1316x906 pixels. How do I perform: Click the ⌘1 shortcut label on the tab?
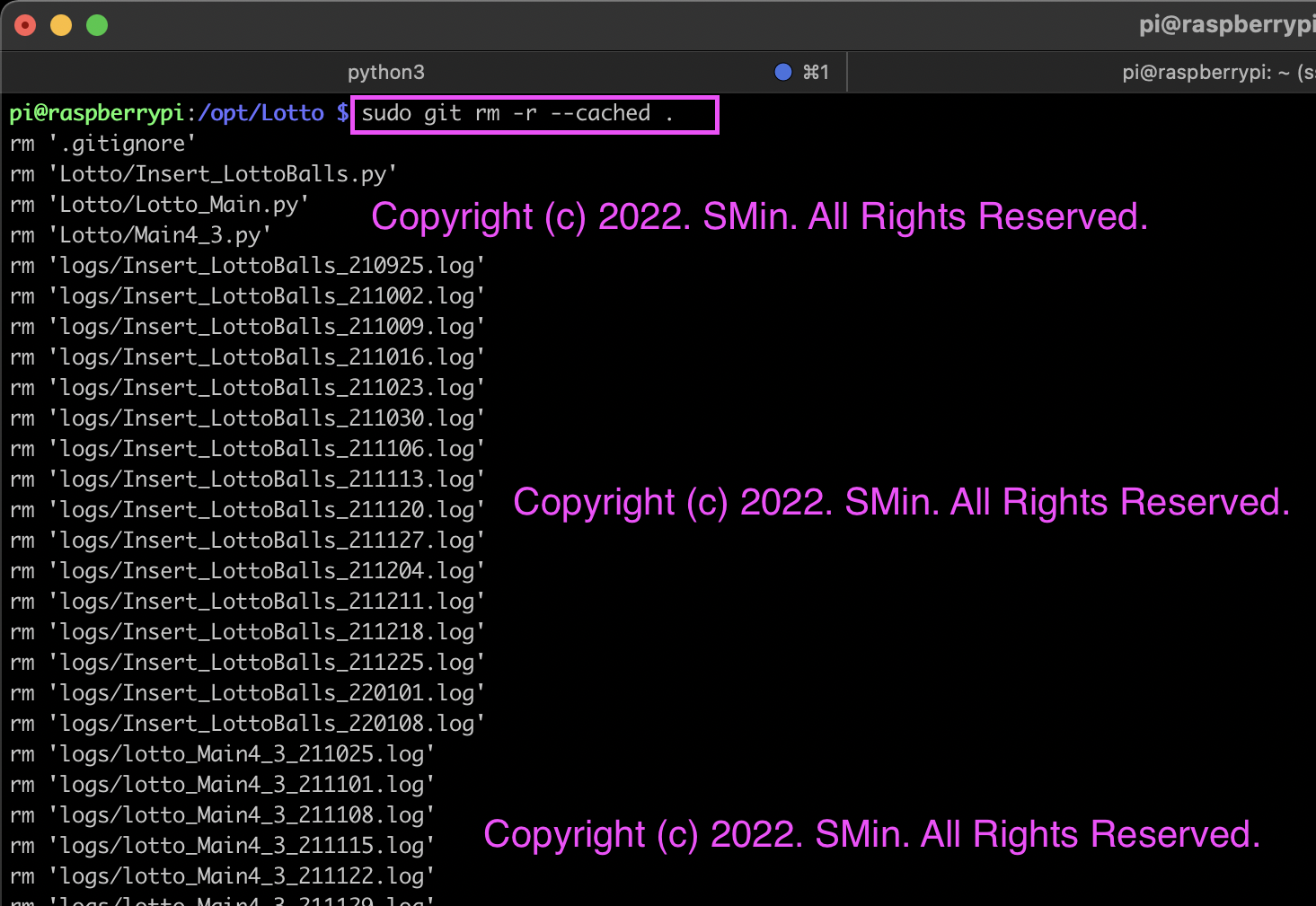coord(816,72)
